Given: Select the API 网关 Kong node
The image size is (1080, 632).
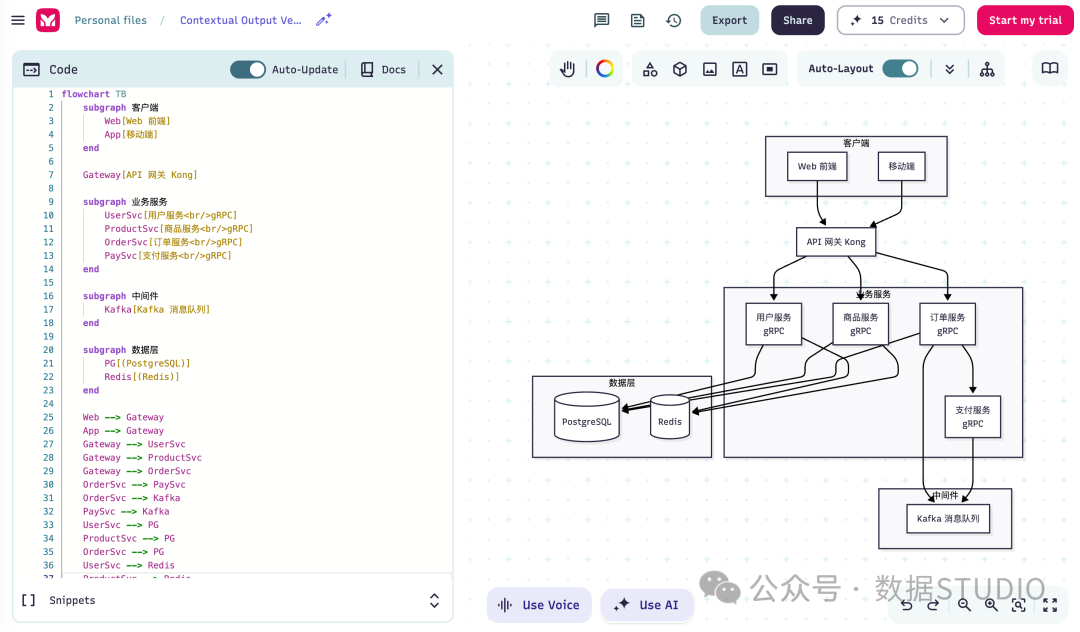Looking at the screenshot, I should (x=836, y=242).
